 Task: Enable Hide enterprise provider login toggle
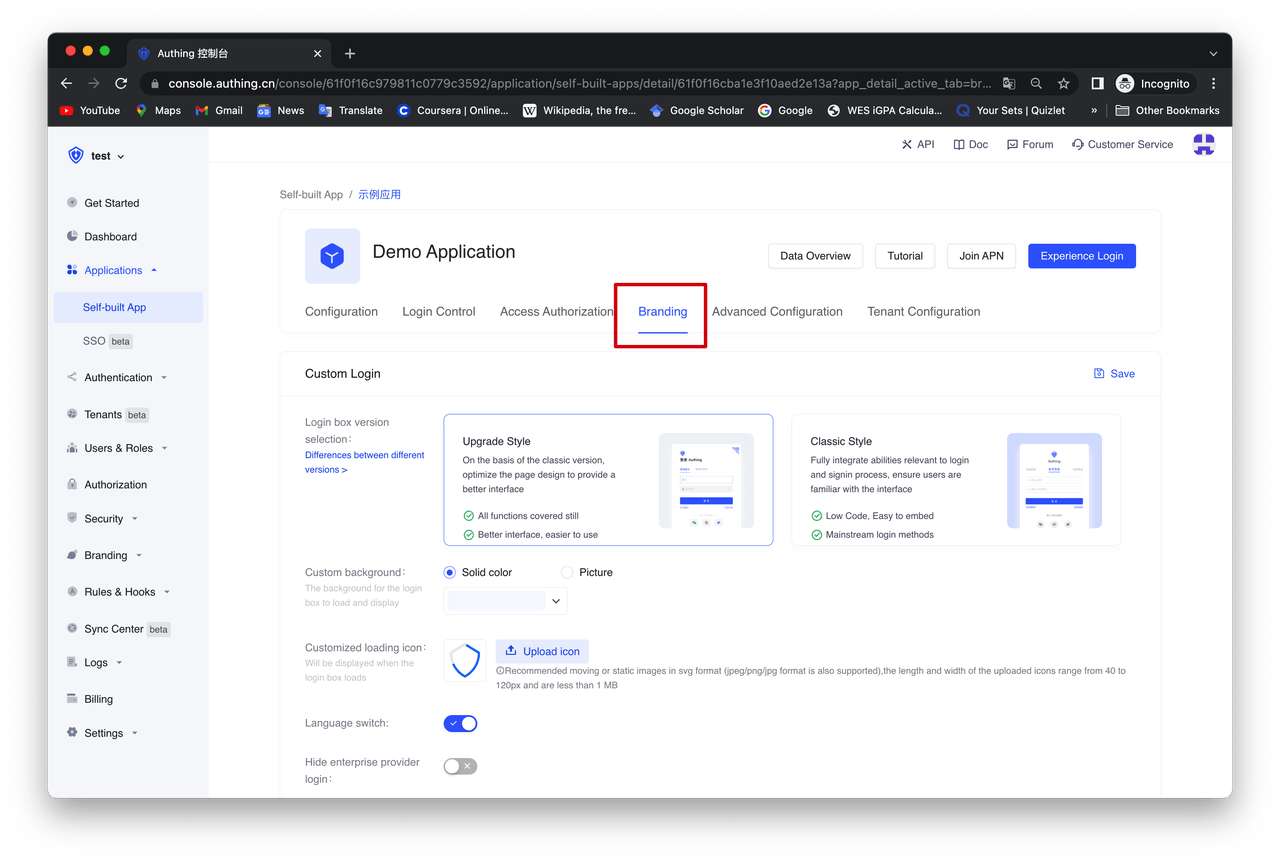[461, 766]
